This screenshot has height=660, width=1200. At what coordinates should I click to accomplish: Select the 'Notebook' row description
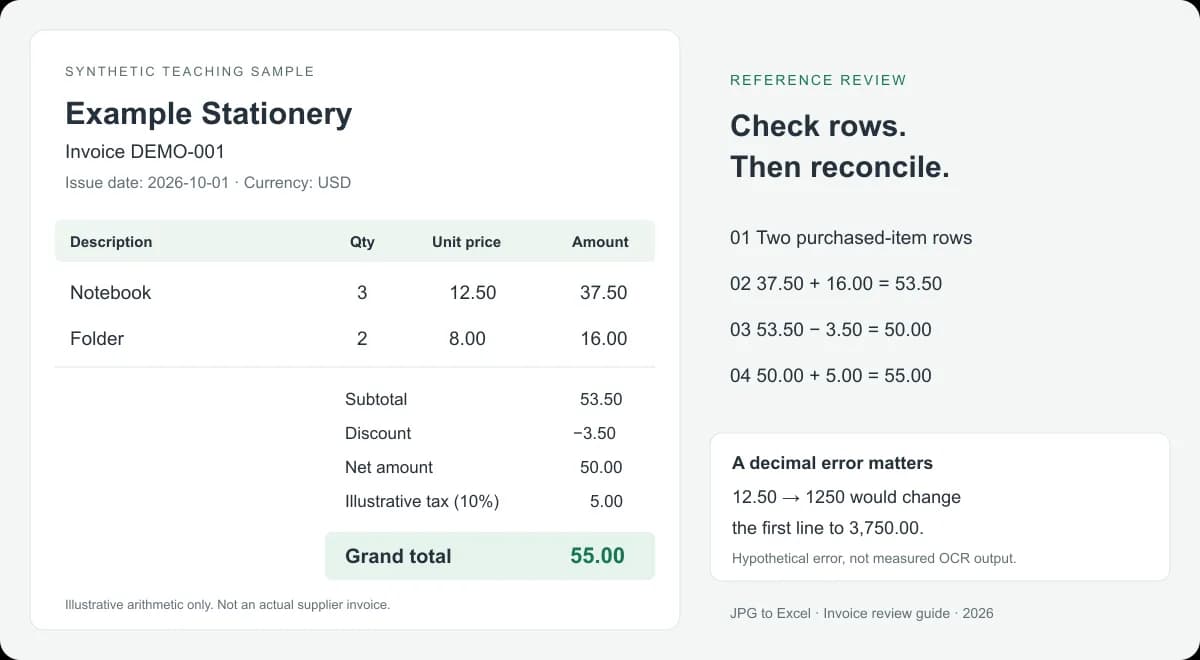110,293
